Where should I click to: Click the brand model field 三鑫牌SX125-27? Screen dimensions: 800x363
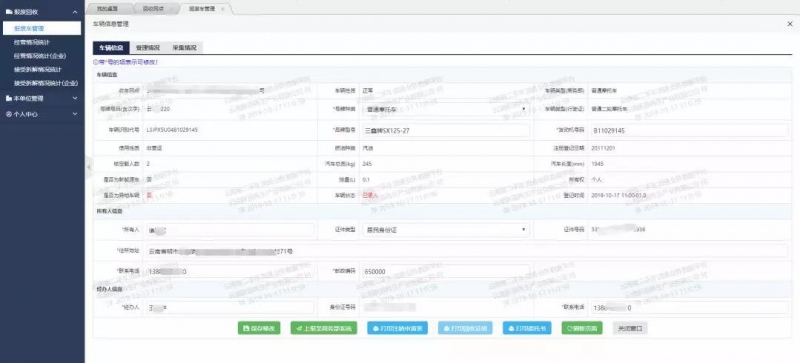point(445,130)
